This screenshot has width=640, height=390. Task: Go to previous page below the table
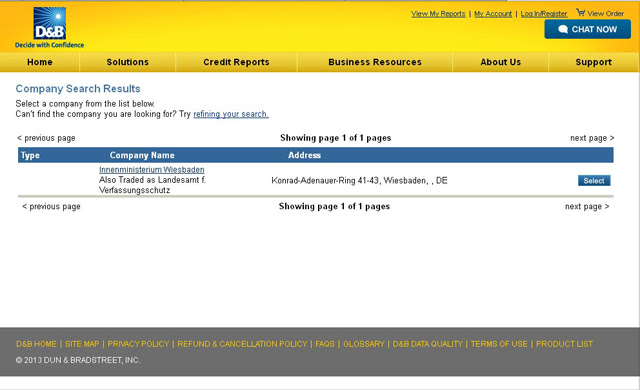pyautogui.click(x=51, y=206)
